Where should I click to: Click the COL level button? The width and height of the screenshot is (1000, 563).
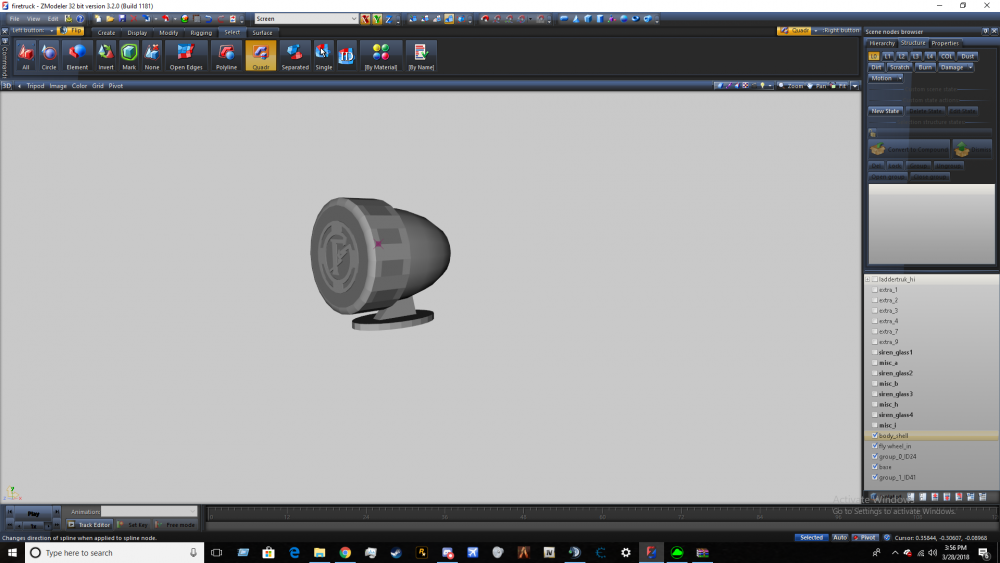coord(946,56)
